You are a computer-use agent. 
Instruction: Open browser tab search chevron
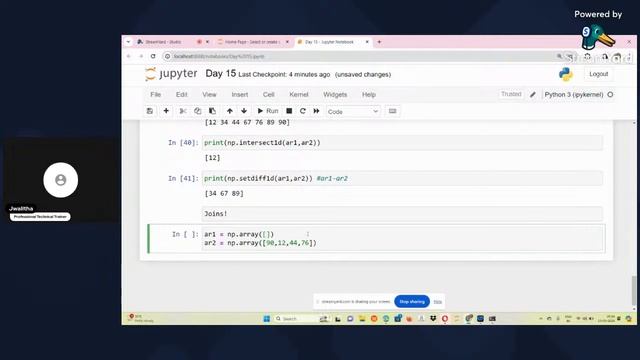[128, 42]
